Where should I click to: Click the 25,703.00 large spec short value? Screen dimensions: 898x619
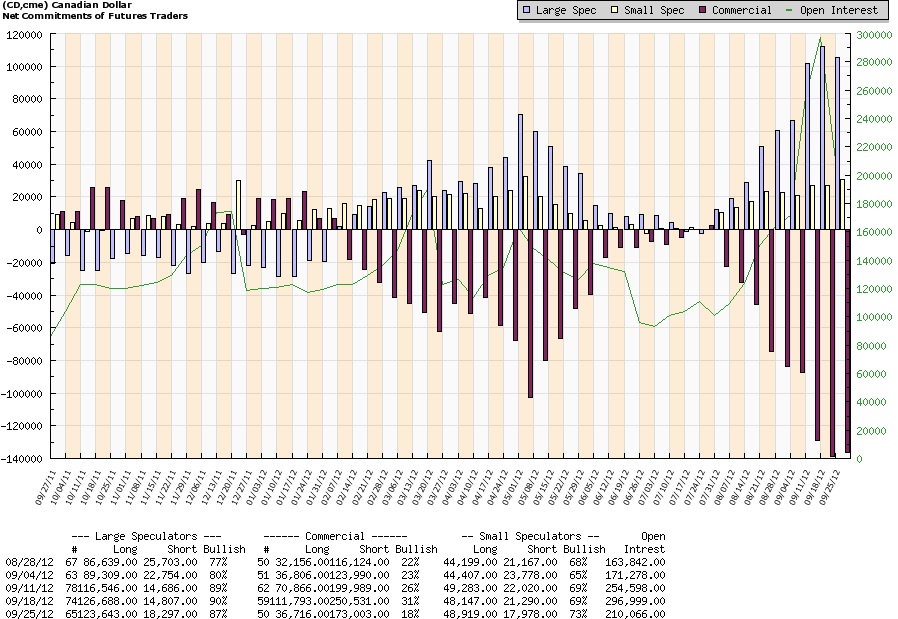pyautogui.click(x=170, y=562)
